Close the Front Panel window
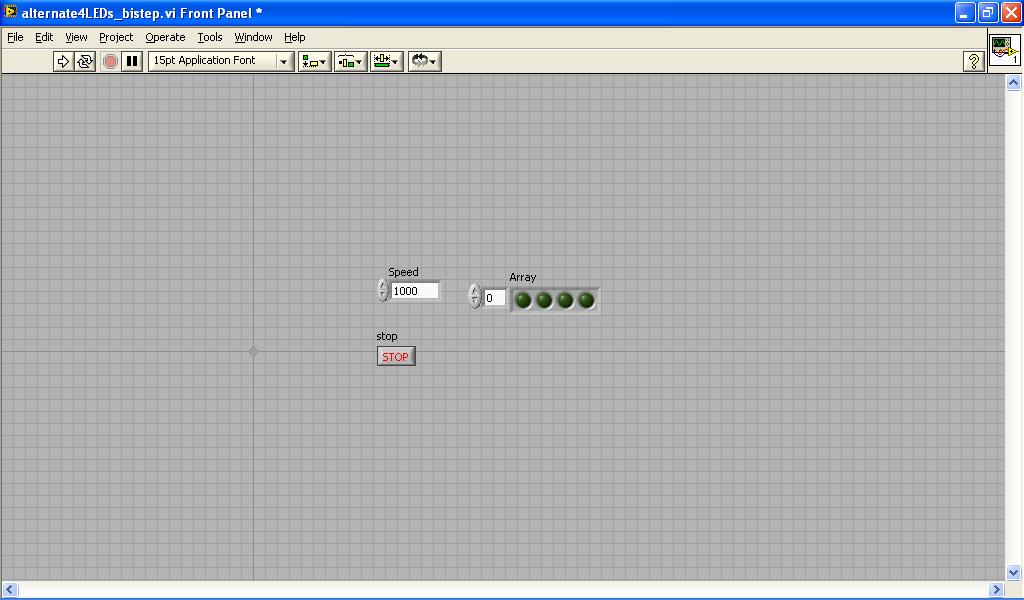Screen dimensions: 1024x600 tap(1011, 12)
